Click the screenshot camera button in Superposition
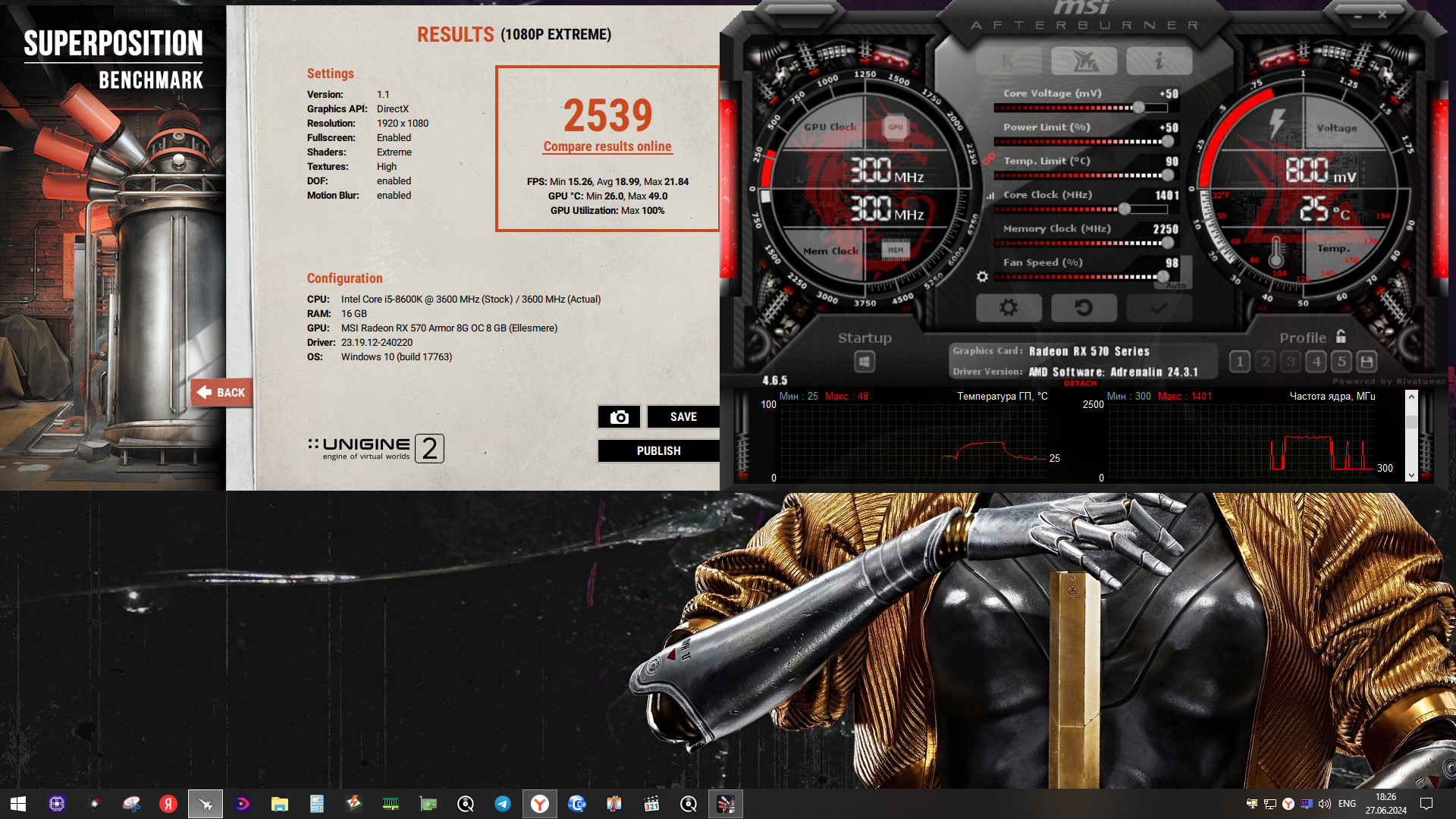 (619, 417)
